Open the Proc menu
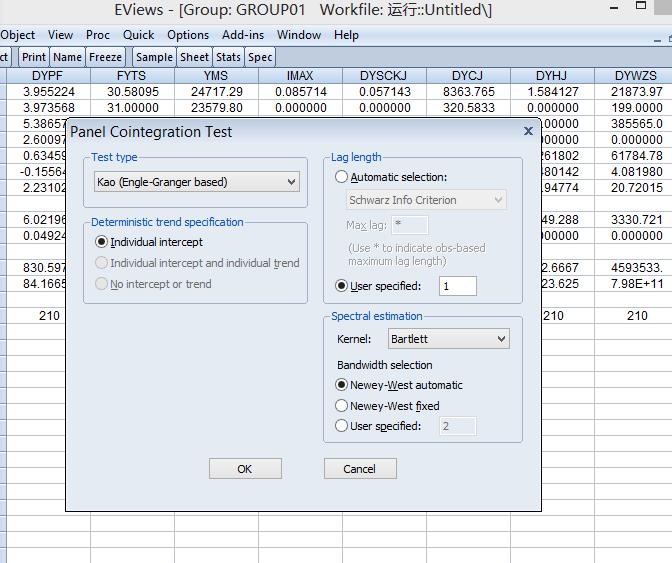 (x=98, y=35)
